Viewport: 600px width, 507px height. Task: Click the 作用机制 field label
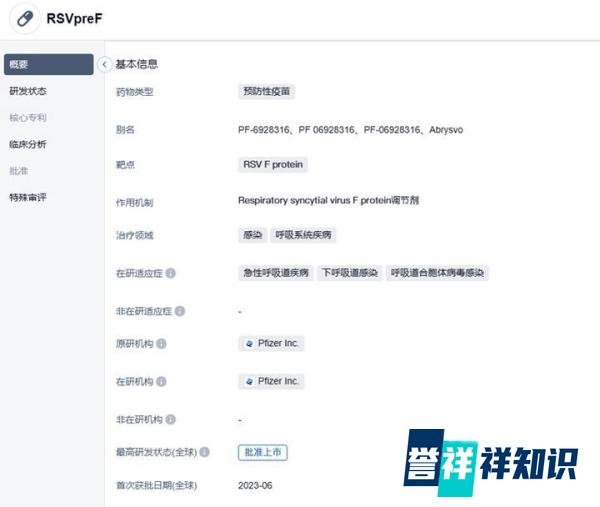[135, 203]
